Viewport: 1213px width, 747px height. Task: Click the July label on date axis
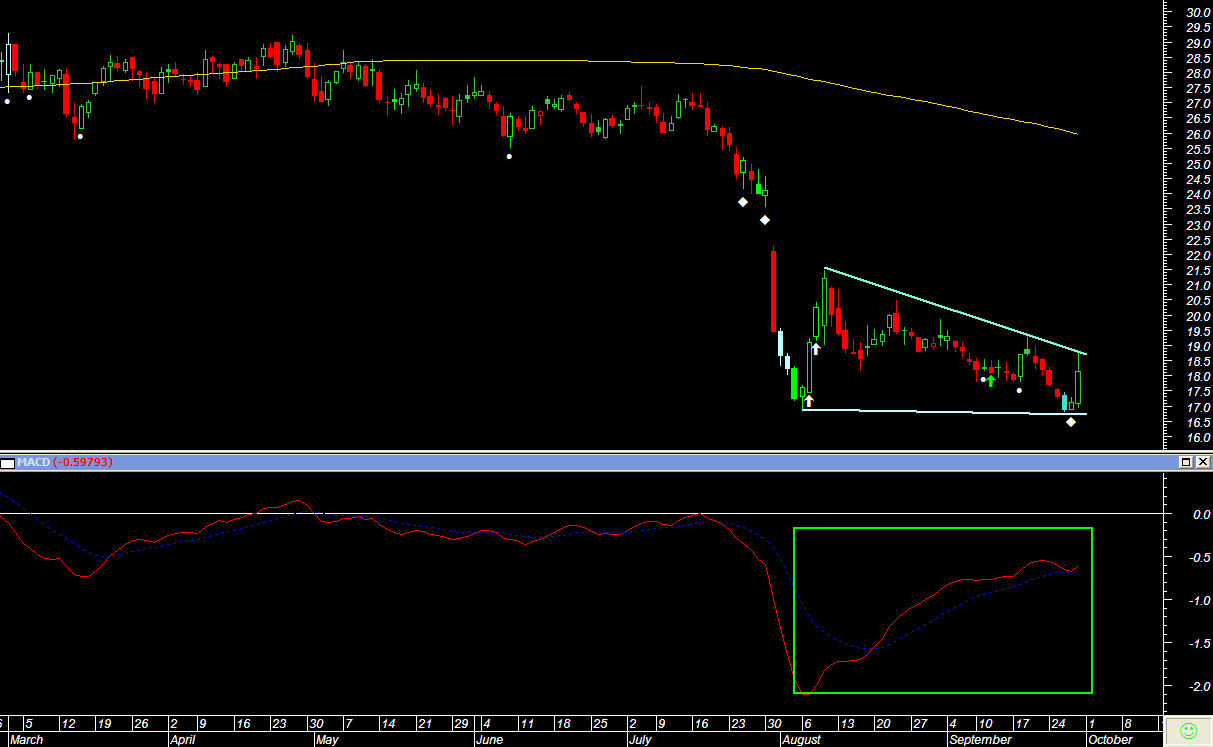click(x=639, y=740)
